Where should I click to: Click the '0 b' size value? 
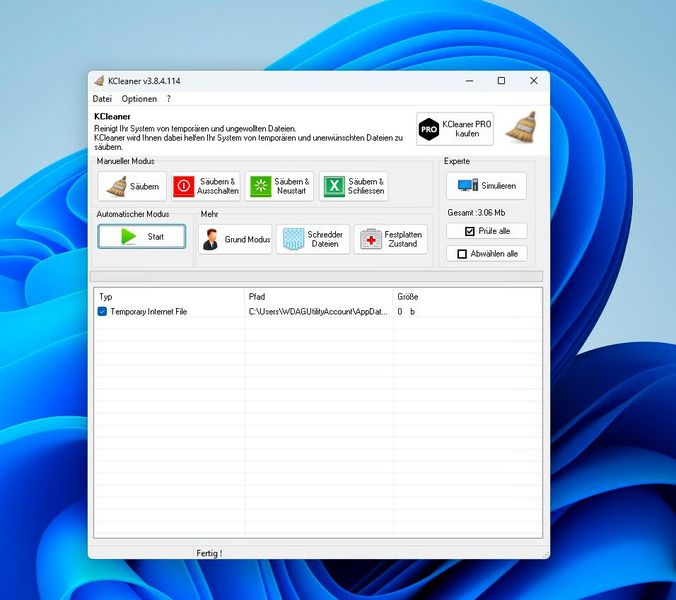click(406, 311)
